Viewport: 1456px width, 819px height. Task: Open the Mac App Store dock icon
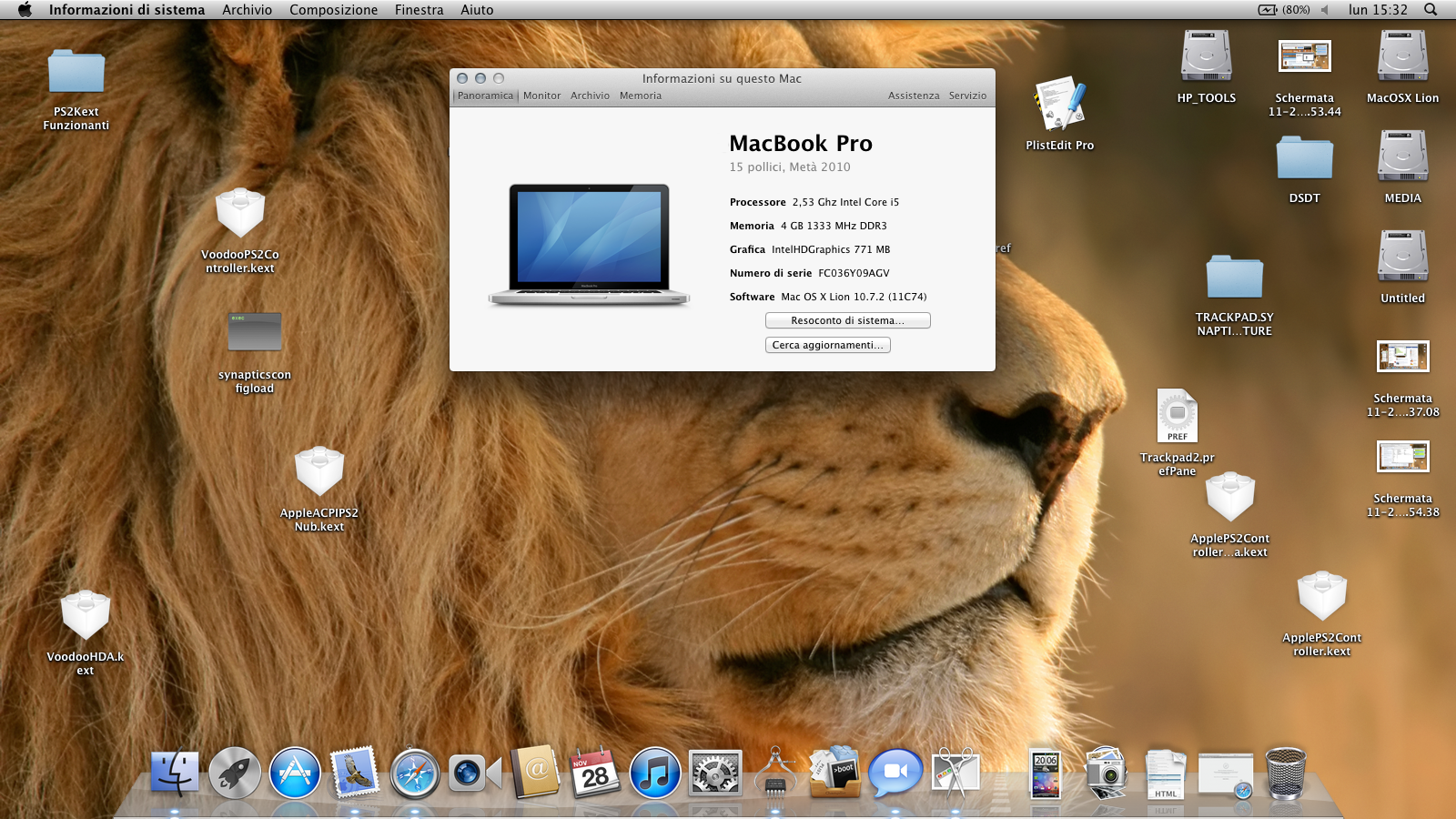tap(295, 773)
